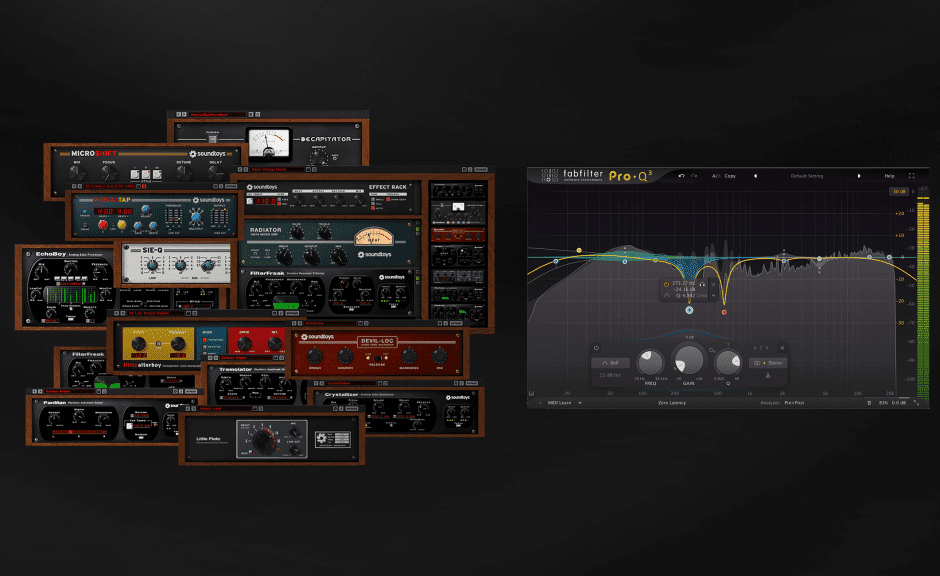Viewport: 940px width, 576px height.
Task: Toggle A/B state comparison
Action: click(716, 176)
